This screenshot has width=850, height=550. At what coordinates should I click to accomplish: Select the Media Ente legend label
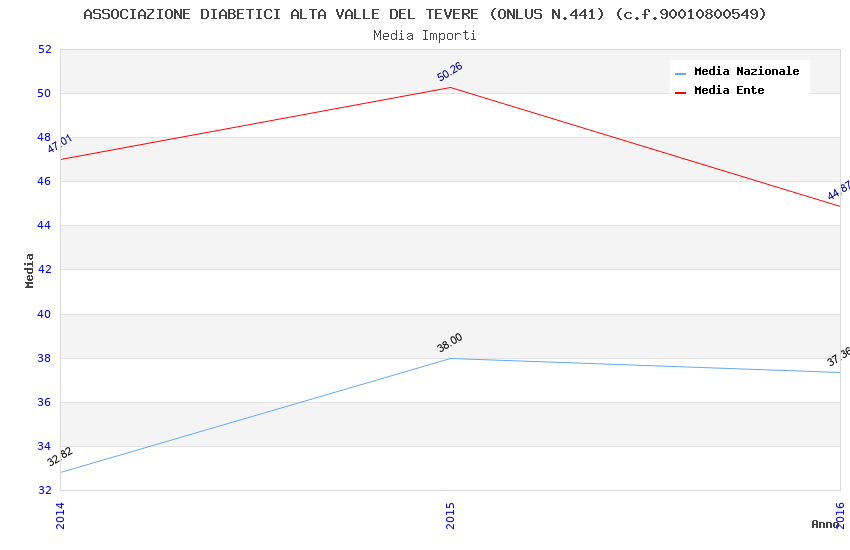[729, 90]
